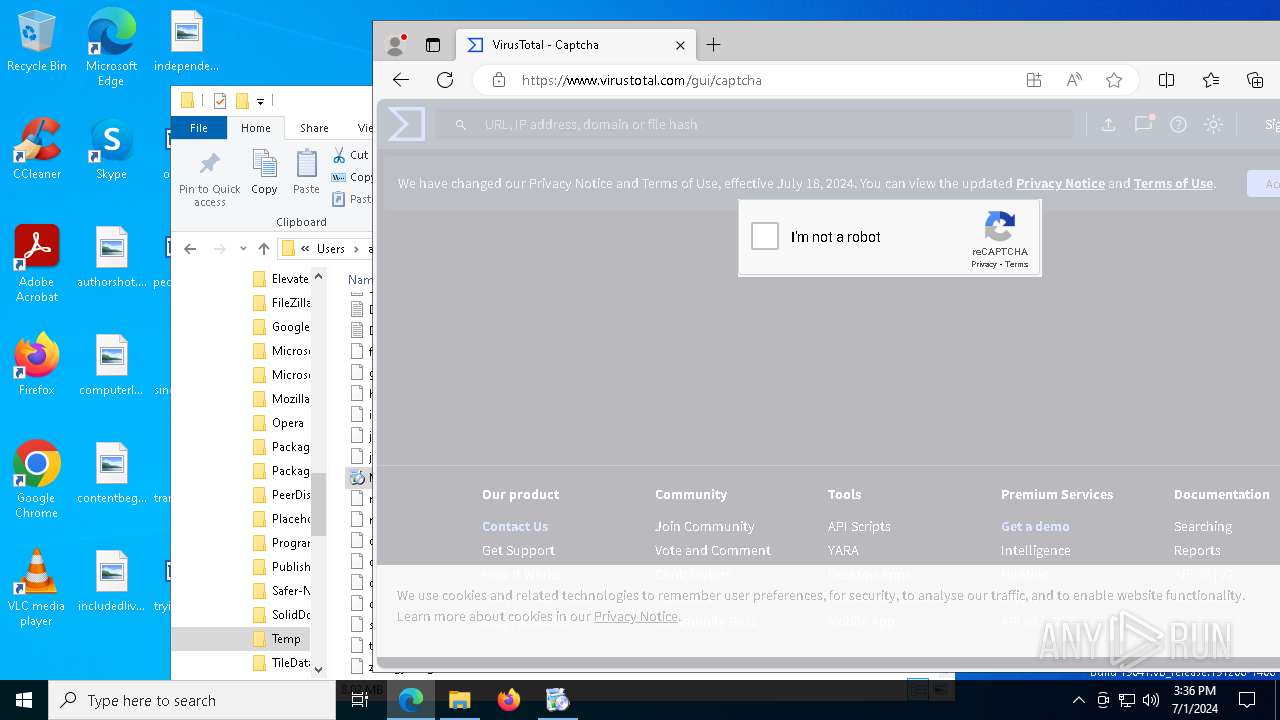The image size is (1280, 720).
Task: Select Temp folder in Explorer tree
Action: [286, 639]
